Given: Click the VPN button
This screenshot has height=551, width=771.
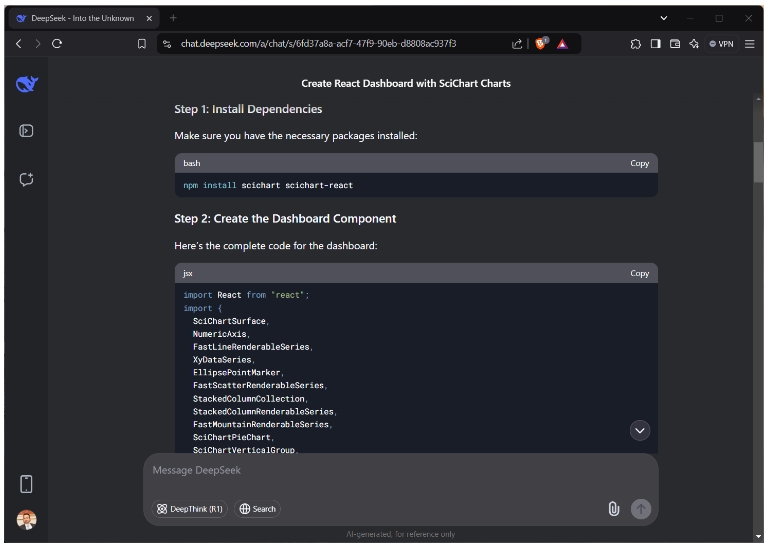Looking at the screenshot, I should [721, 44].
